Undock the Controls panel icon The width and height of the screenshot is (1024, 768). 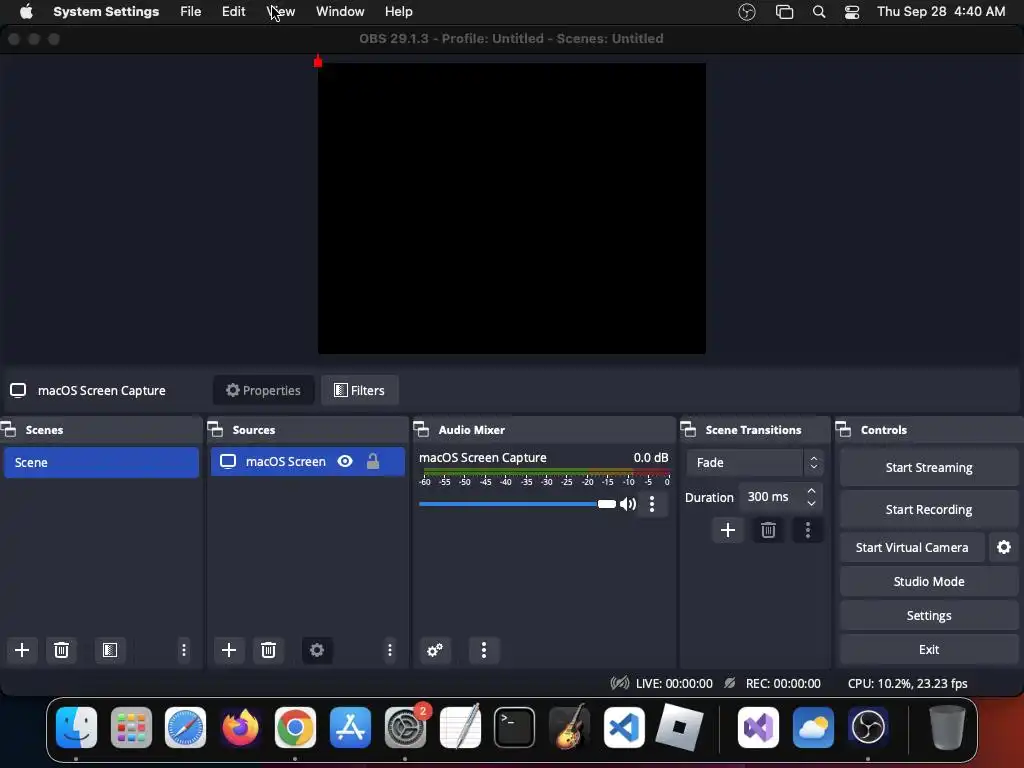pyautogui.click(x=844, y=430)
